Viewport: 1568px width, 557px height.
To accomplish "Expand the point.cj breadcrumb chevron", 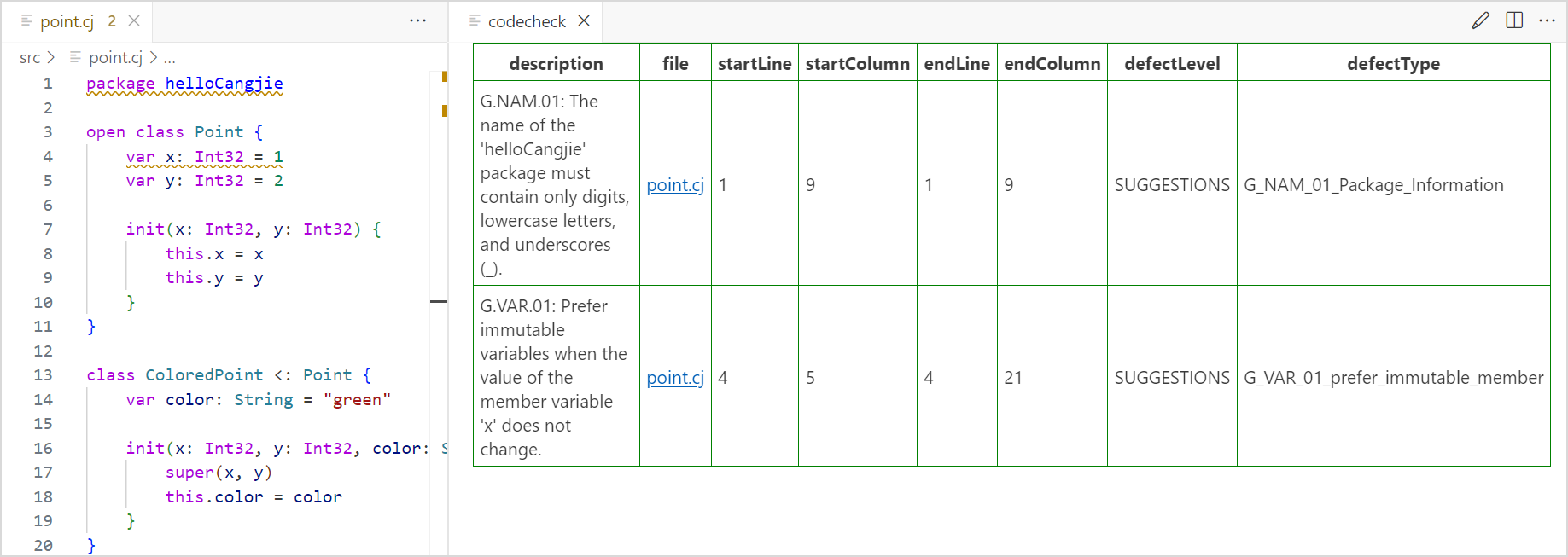I will point(154,57).
